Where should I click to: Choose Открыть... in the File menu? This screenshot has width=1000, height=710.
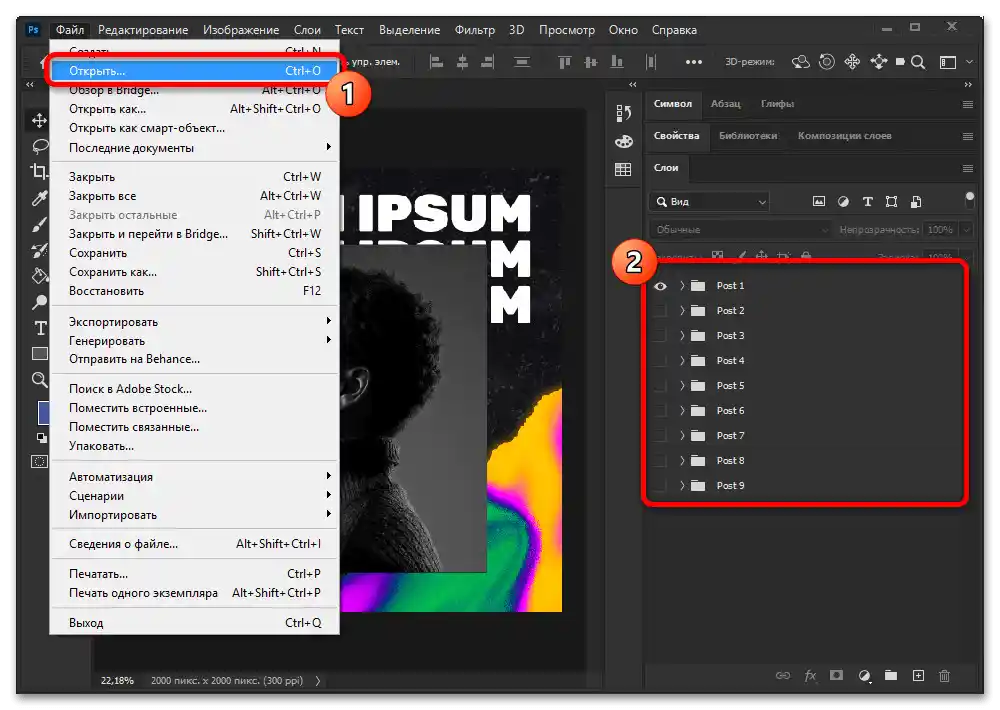coord(195,71)
